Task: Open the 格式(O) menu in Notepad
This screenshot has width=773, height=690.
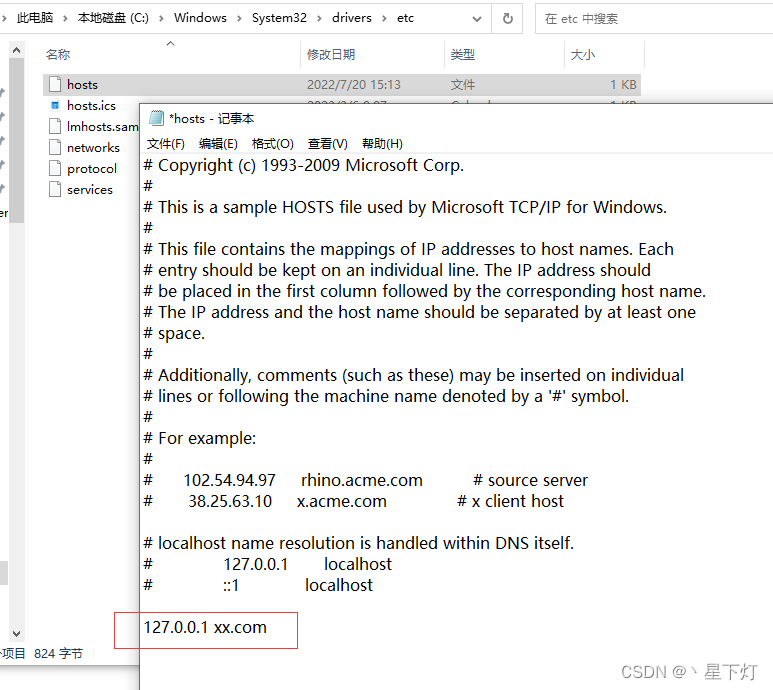Action: (273, 144)
